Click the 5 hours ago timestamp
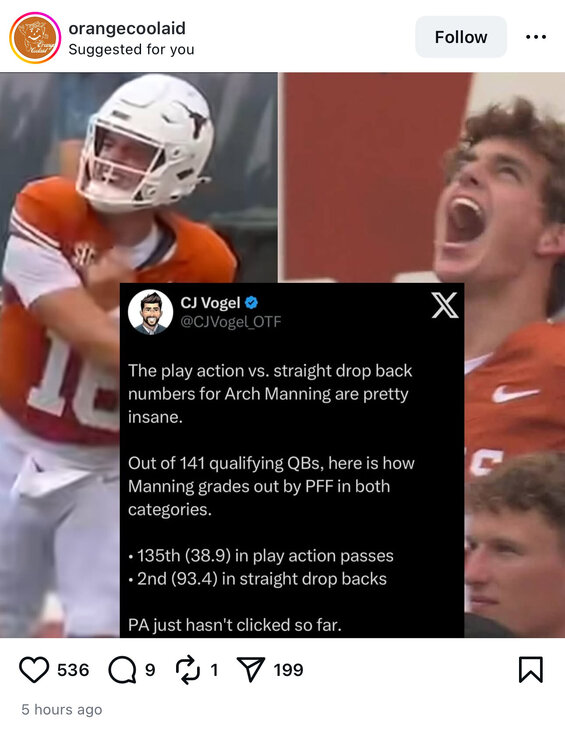 click(62, 709)
